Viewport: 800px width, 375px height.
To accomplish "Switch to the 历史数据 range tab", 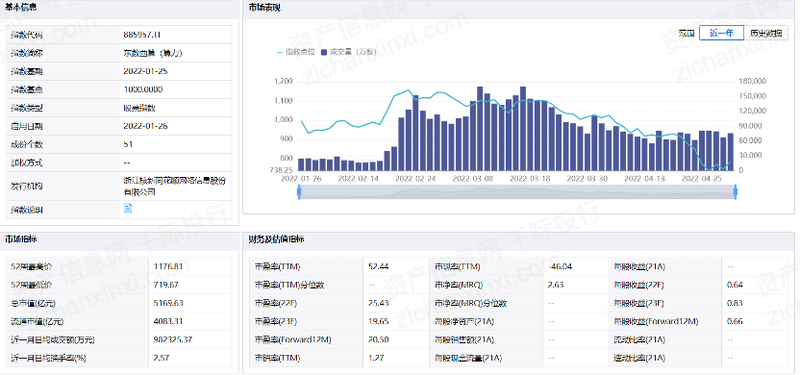I will click(766, 33).
